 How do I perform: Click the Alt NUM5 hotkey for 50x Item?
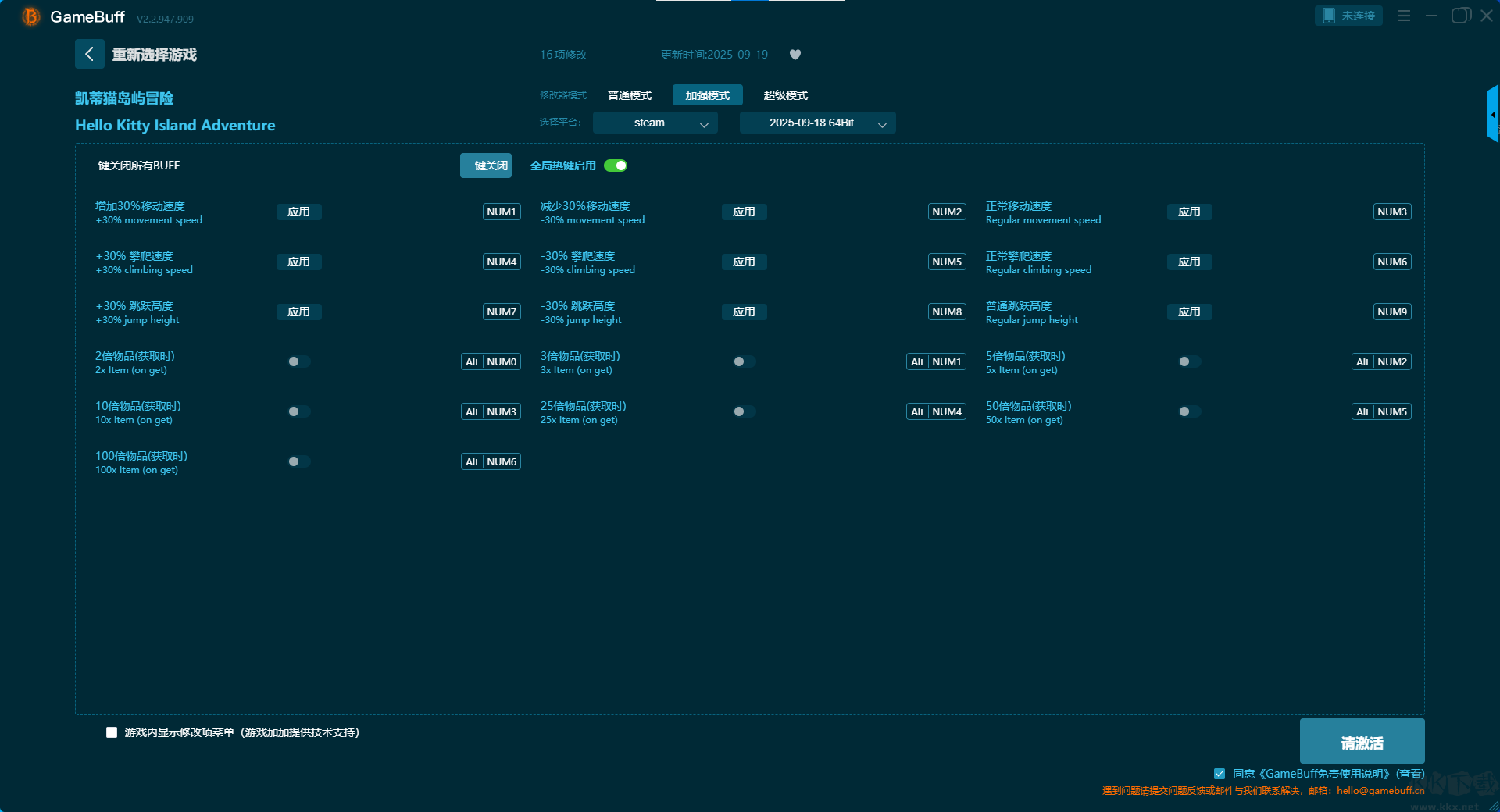1381,411
